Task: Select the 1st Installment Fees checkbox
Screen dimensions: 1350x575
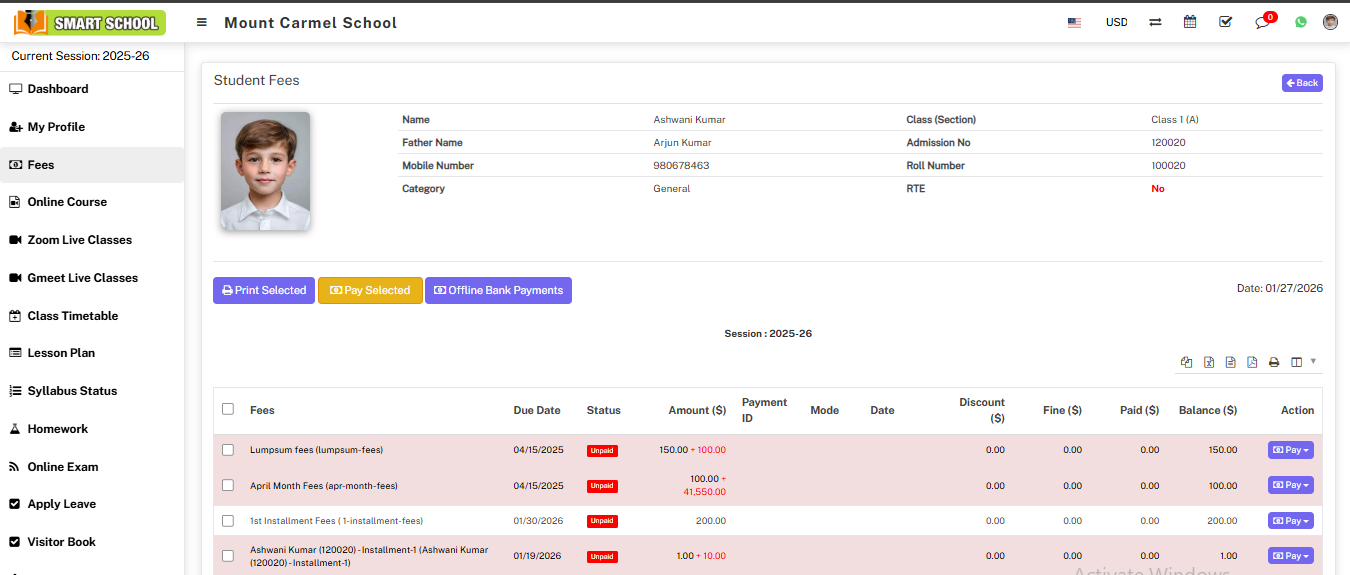Action: pyautogui.click(x=228, y=521)
